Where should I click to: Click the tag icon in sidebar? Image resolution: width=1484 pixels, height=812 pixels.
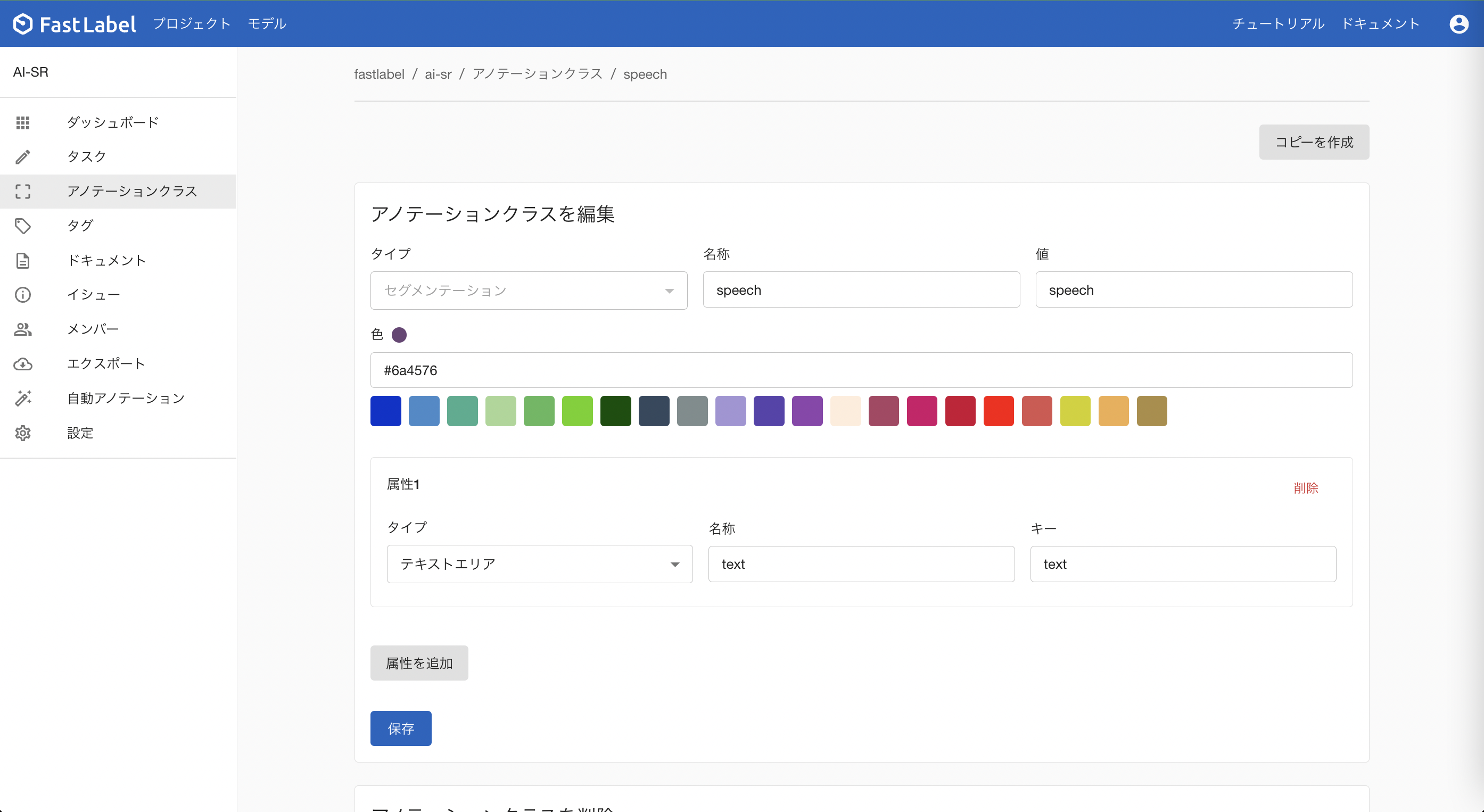click(x=22, y=226)
